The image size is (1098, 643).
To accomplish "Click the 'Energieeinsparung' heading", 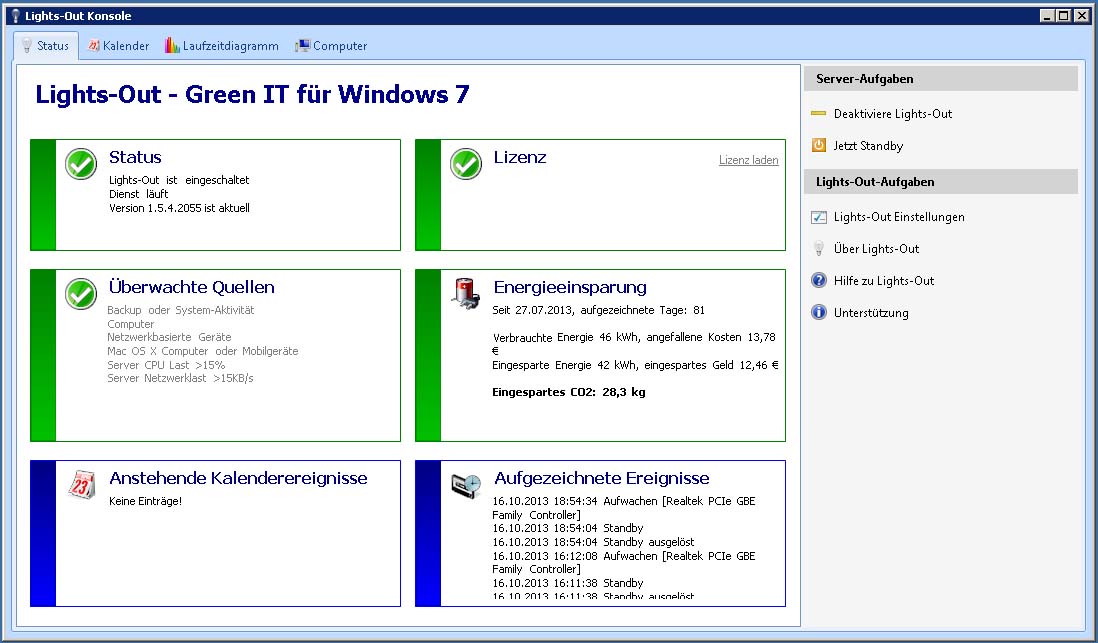I will click(570, 287).
